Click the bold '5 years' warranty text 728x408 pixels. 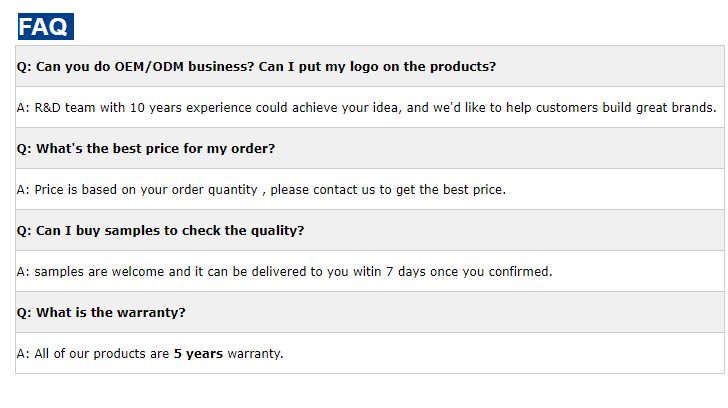[198, 354]
